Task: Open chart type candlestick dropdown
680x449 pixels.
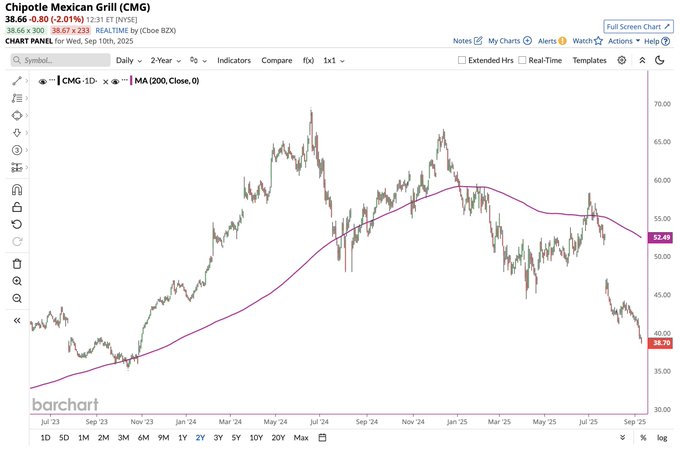Action: click(x=198, y=60)
